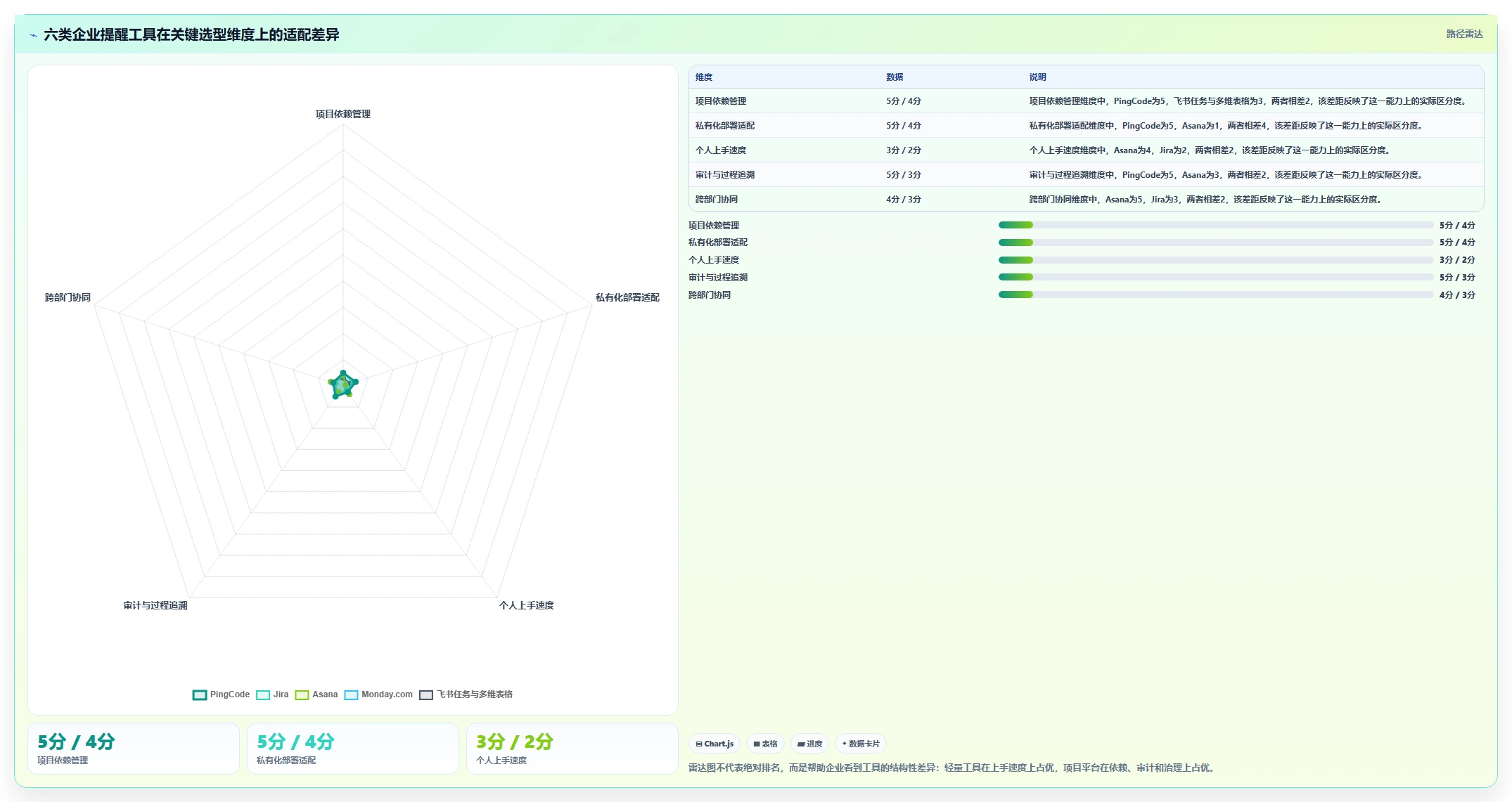This screenshot has width=1512, height=802.
Task: Click the 个人上手速度 progress bar
Action: coord(1215,260)
